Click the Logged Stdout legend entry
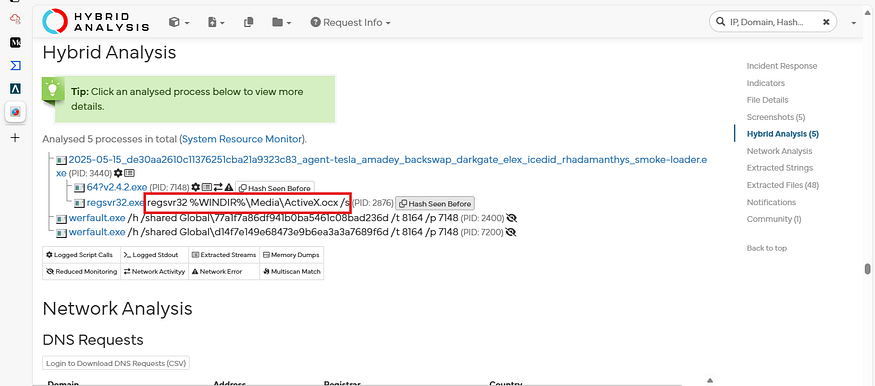The image size is (875, 386). point(155,255)
